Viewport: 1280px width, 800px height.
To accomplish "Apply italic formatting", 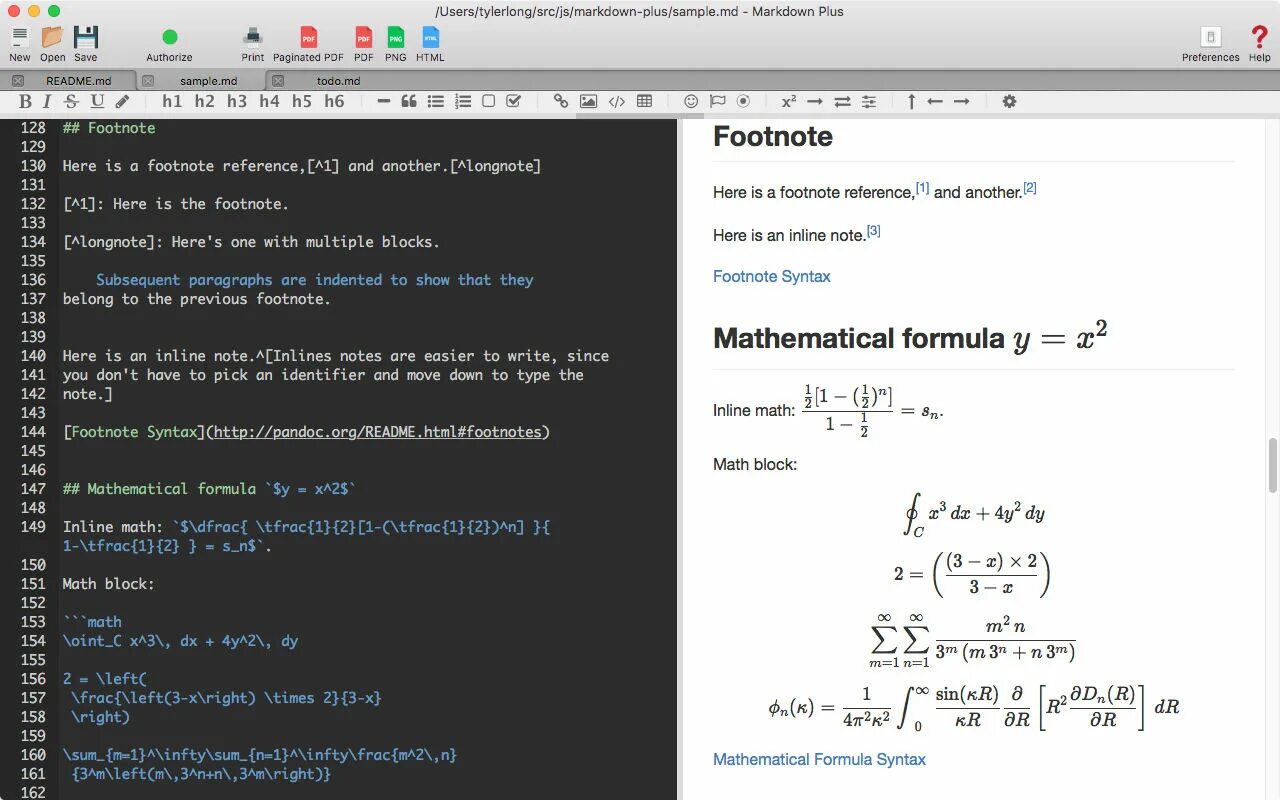I will 47,101.
